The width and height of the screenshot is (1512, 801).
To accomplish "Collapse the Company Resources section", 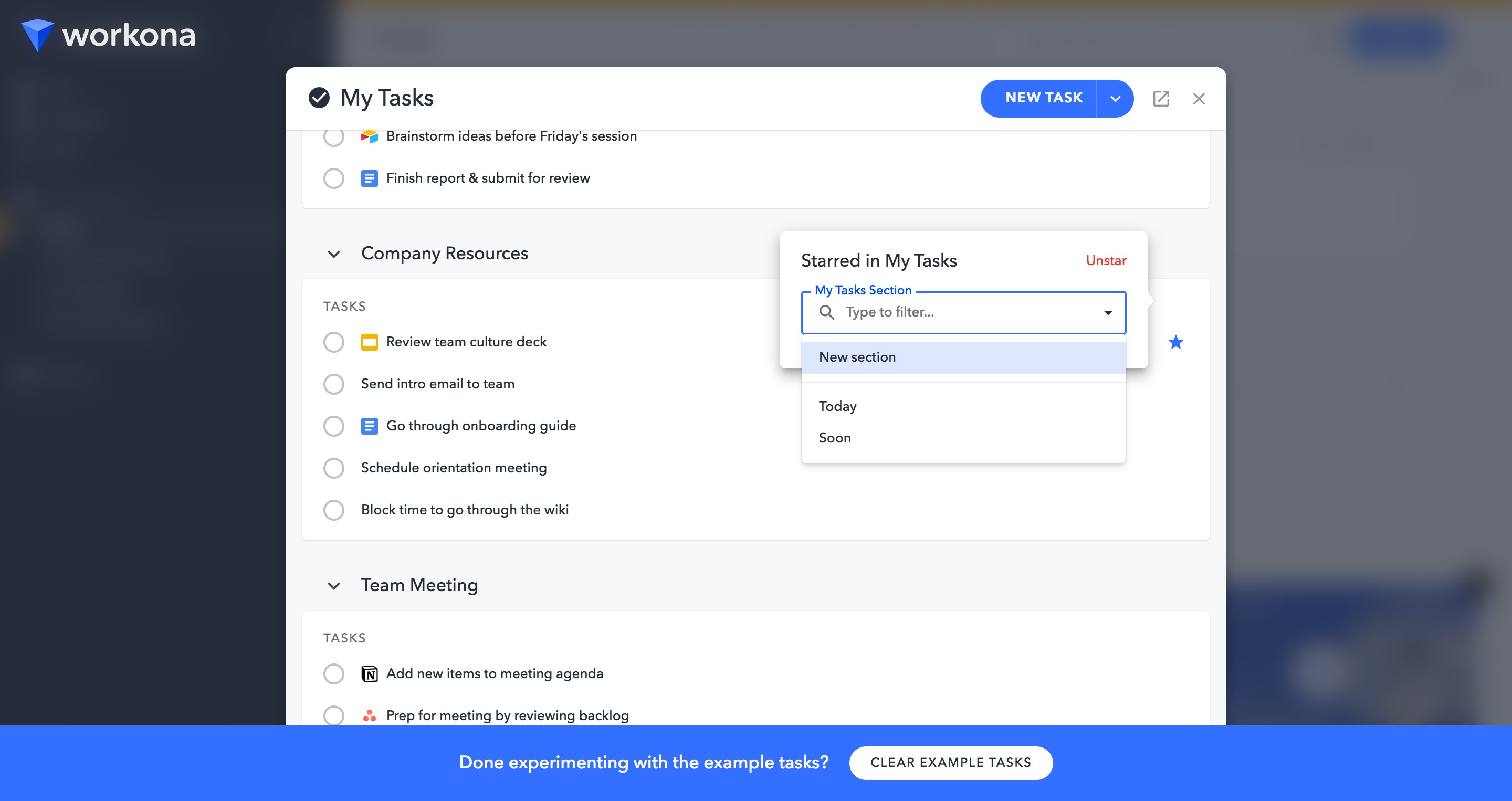I will tap(333, 254).
